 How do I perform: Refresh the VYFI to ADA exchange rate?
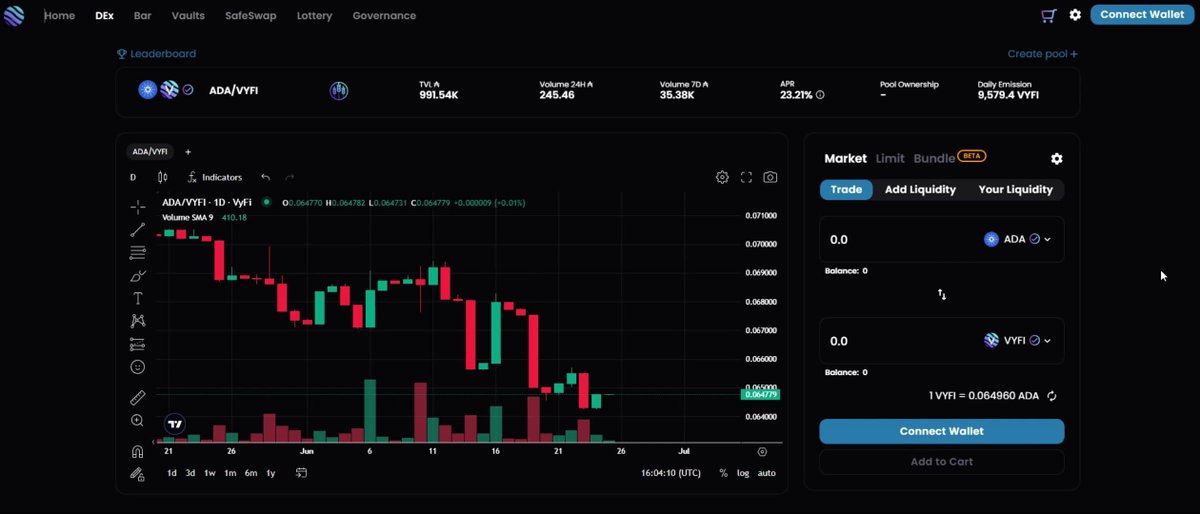1052,396
